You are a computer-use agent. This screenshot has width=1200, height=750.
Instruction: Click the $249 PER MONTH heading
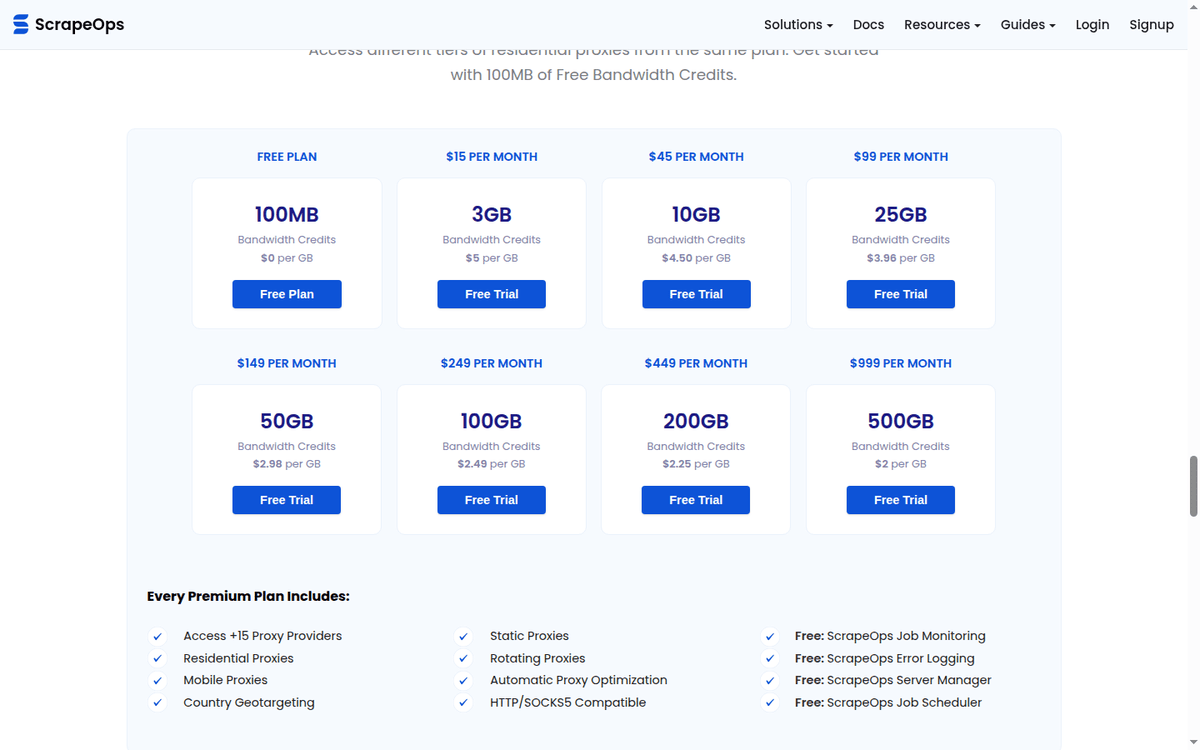coord(491,363)
